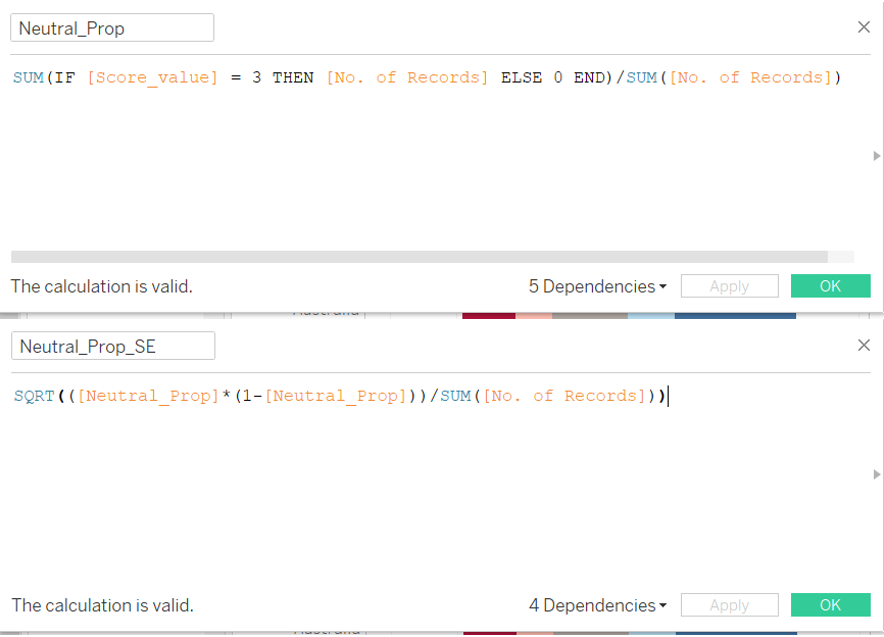Click empty area of Neutral_Prop_SE formula editor
Screen dimensions: 884x637
440,500
